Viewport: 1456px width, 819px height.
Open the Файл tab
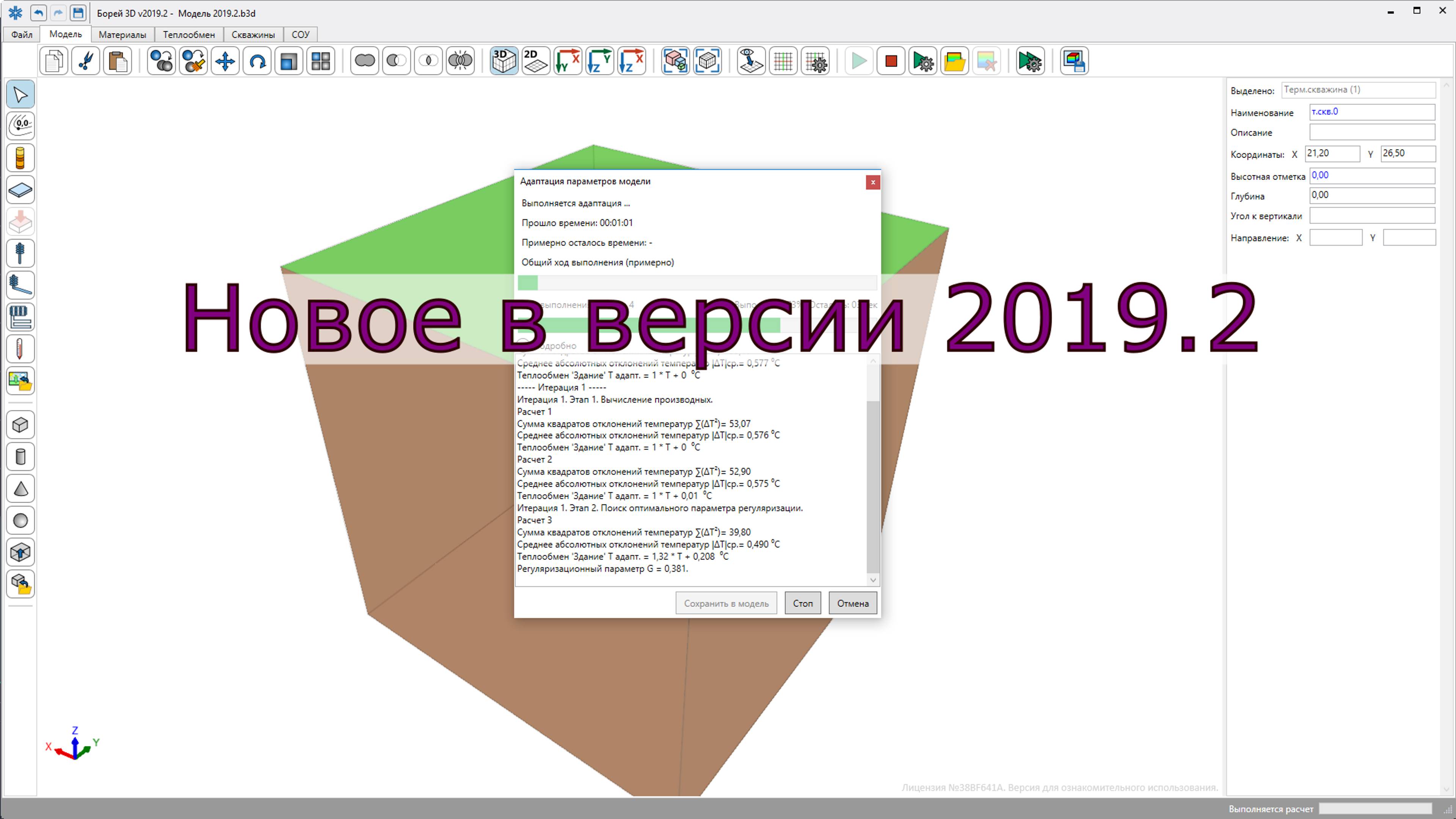[x=22, y=35]
